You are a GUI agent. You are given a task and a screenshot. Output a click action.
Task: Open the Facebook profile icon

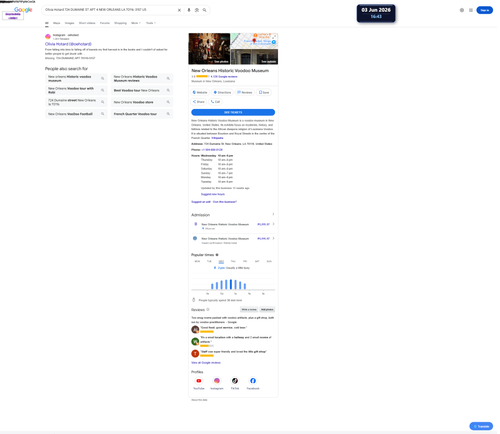253,381
